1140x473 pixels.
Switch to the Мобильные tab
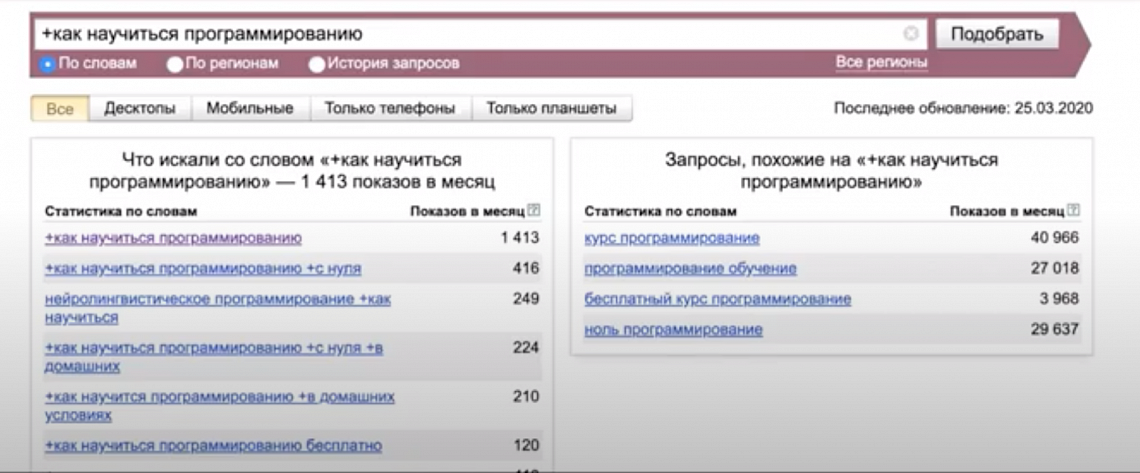[x=250, y=108]
